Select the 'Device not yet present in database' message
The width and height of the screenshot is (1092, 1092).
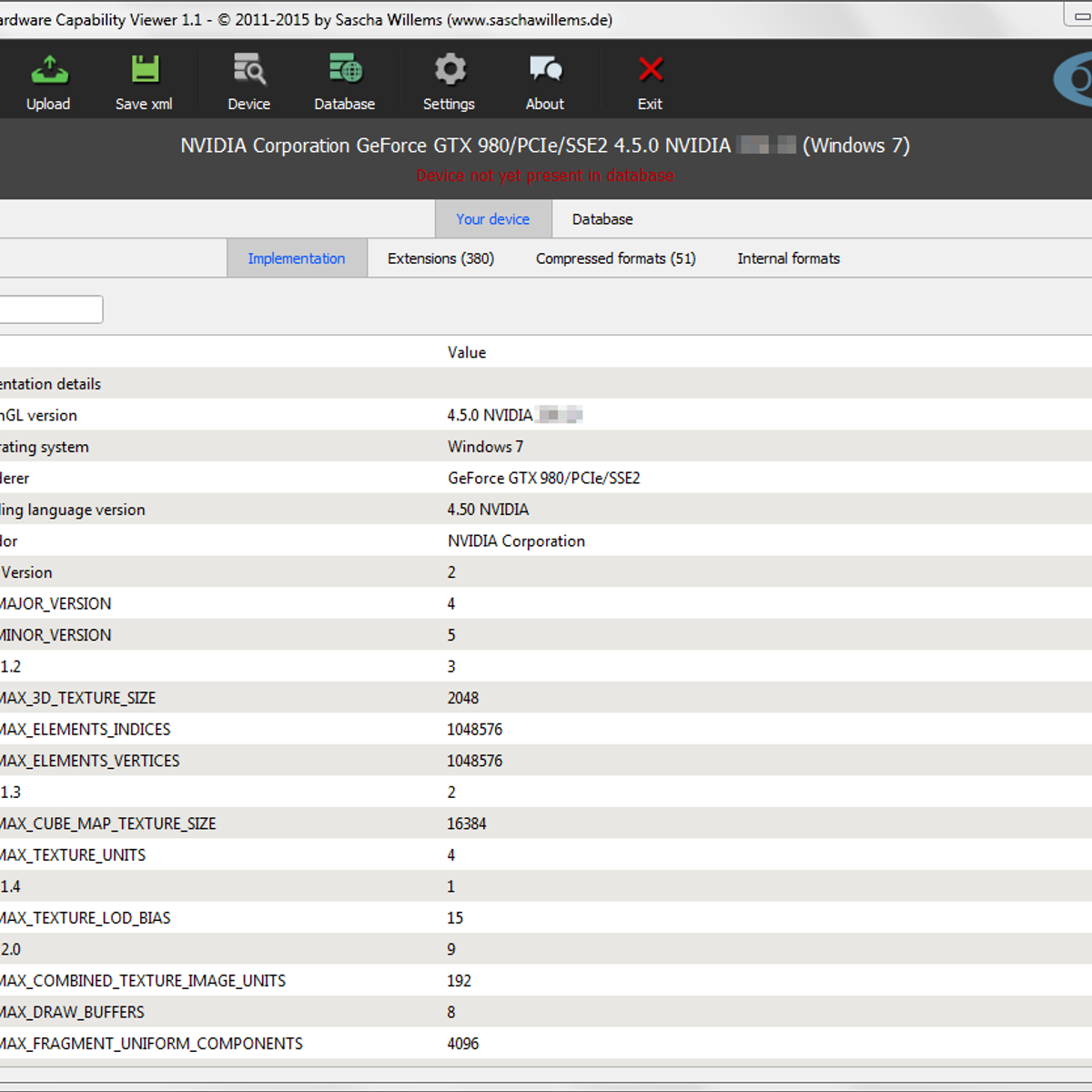[545, 176]
